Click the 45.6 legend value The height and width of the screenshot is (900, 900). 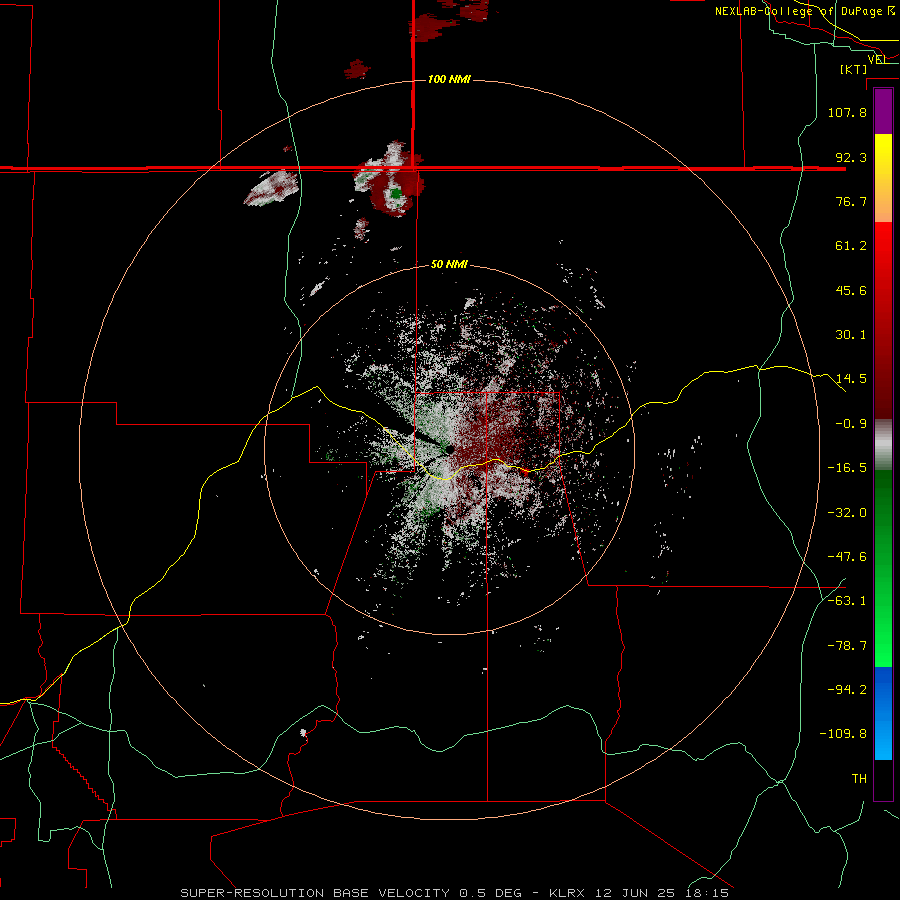pyautogui.click(x=851, y=290)
